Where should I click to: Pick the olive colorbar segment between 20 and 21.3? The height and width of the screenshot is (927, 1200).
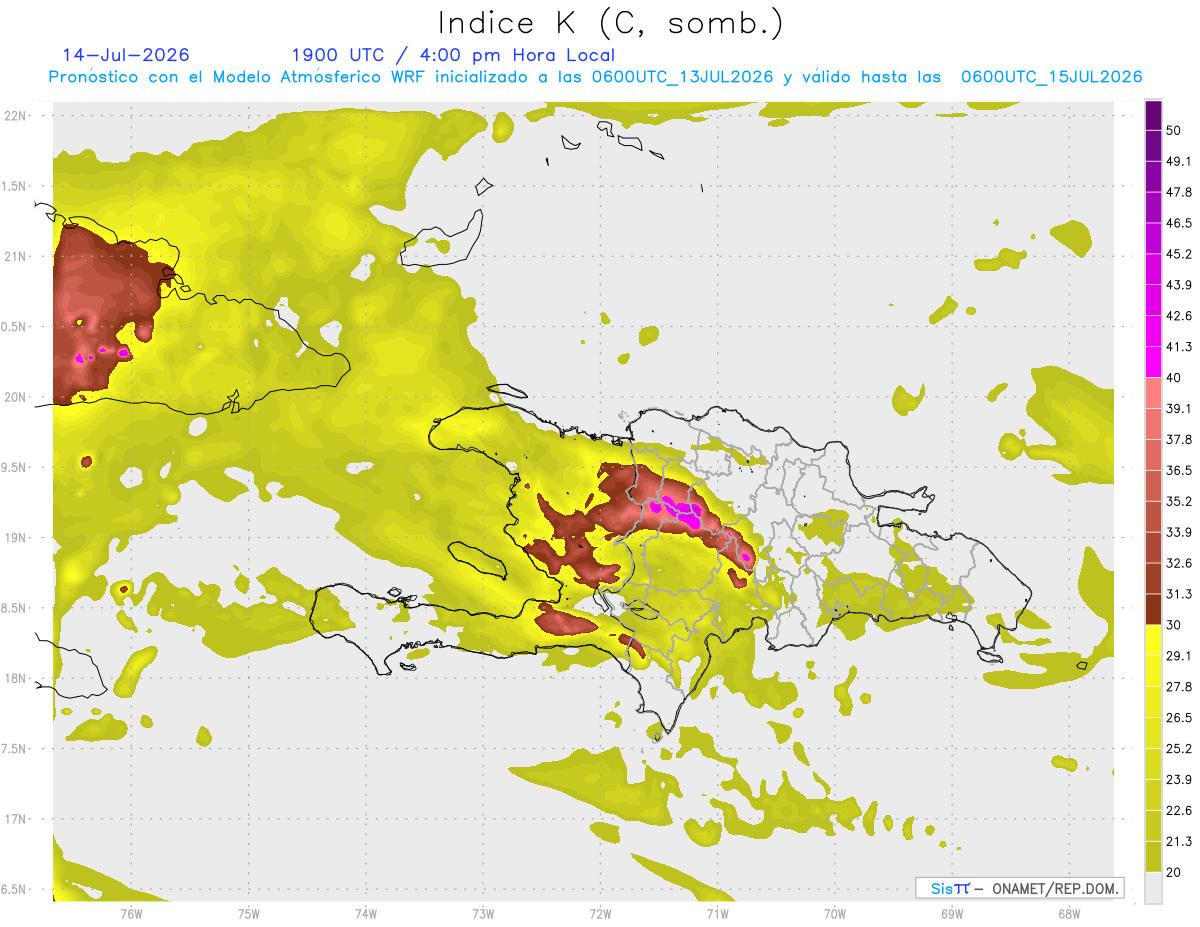point(1153,856)
